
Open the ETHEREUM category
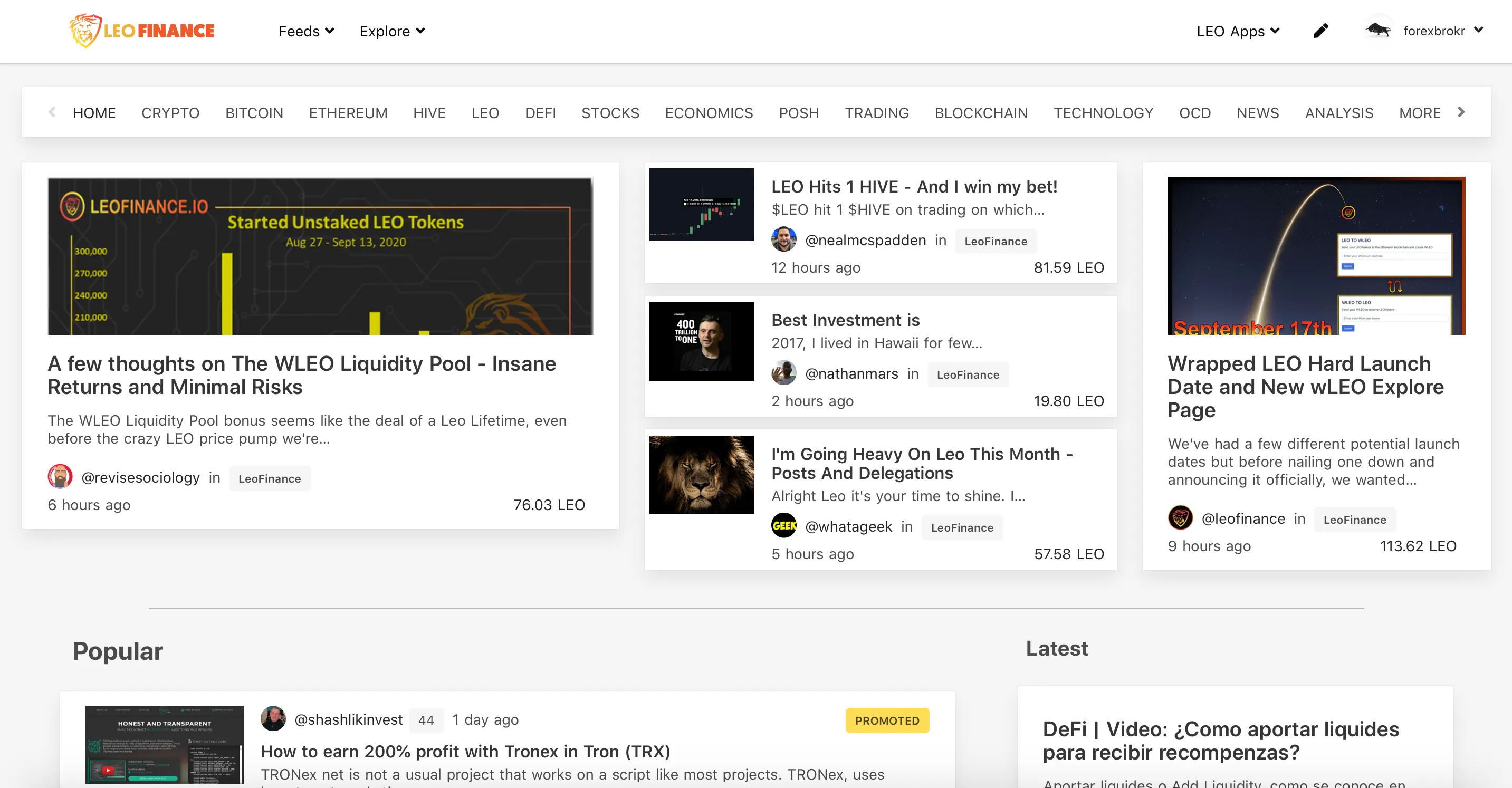(x=348, y=113)
